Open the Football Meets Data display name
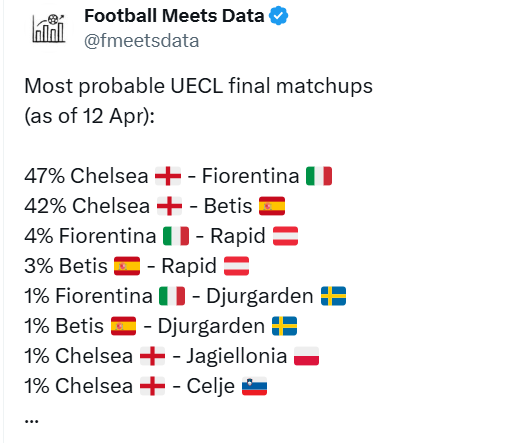Viewport: 520px width, 443px height. click(174, 16)
